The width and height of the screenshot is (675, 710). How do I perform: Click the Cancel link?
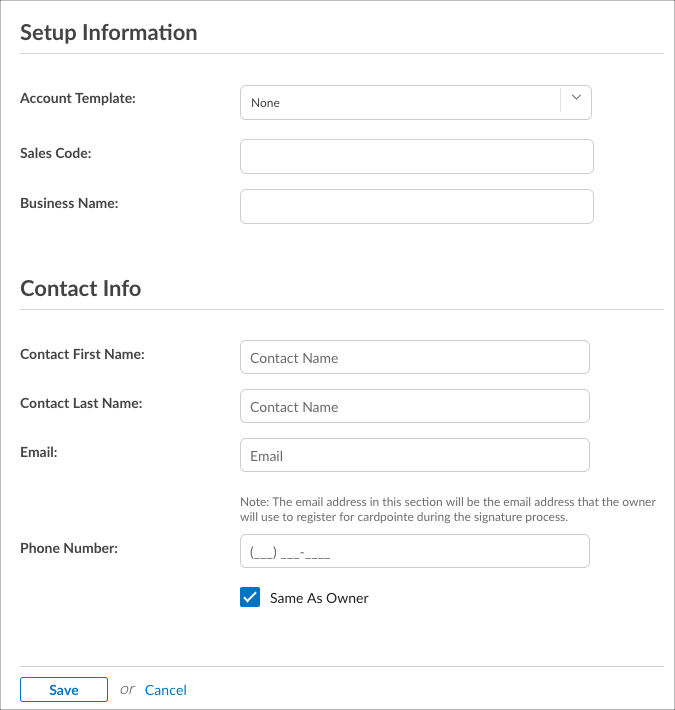tap(166, 690)
